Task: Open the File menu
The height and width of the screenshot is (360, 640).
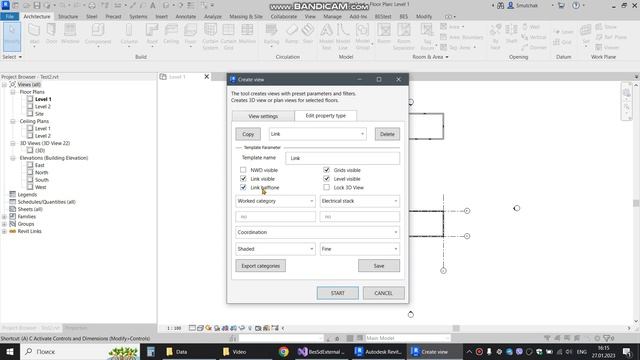Action: click(x=9, y=16)
